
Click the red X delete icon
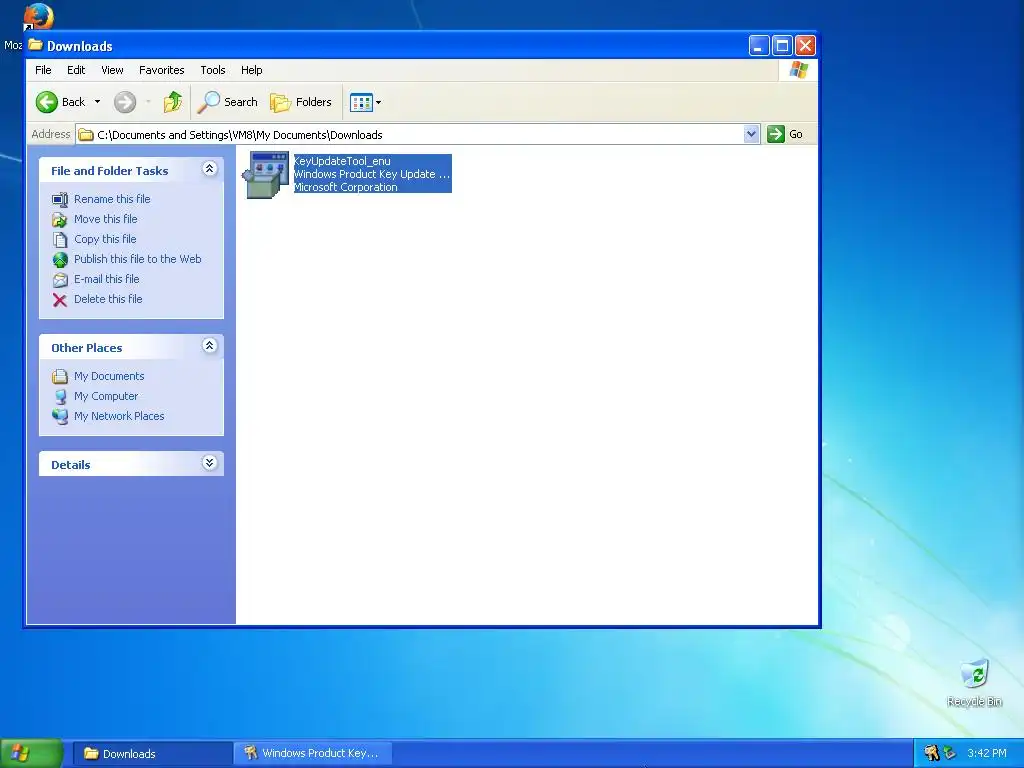59,300
